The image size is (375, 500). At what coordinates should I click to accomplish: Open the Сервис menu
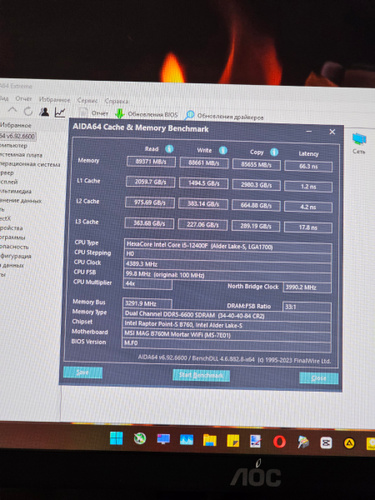pos(87,100)
